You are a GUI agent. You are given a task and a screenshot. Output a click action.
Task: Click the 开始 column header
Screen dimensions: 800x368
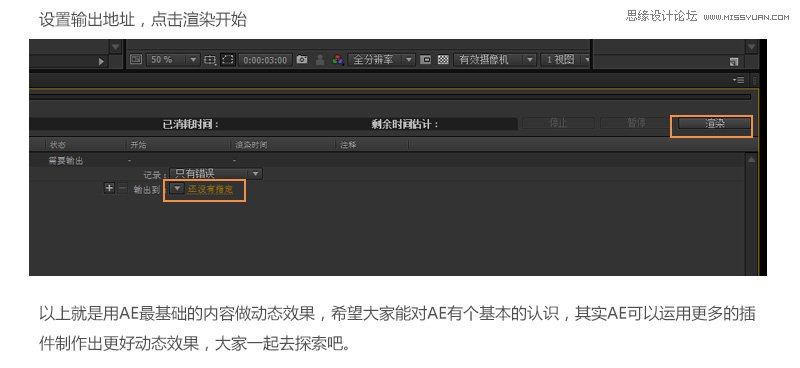pos(138,145)
